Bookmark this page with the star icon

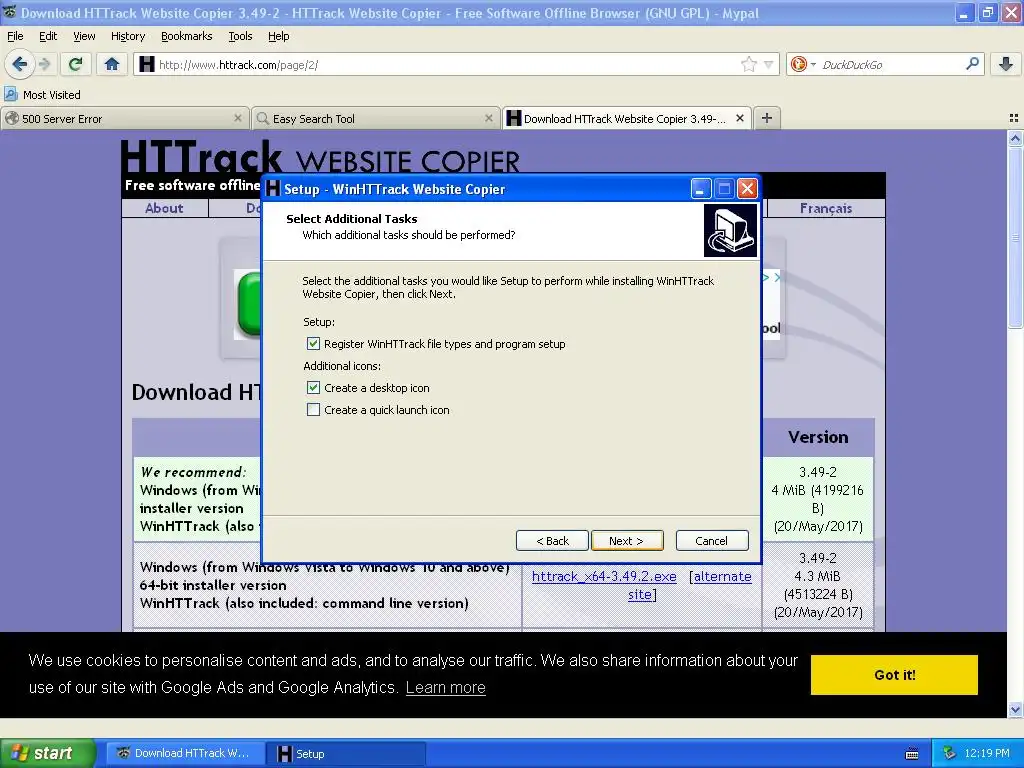pyautogui.click(x=748, y=64)
